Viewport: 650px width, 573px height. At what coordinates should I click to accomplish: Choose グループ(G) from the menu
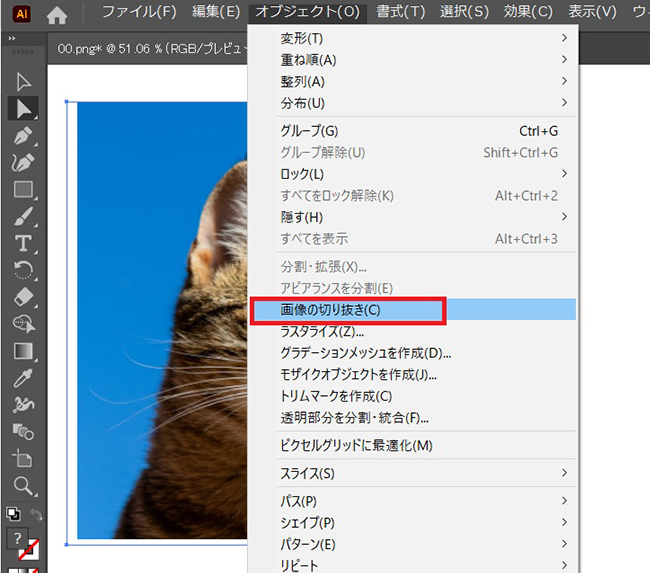tap(413, 131)
